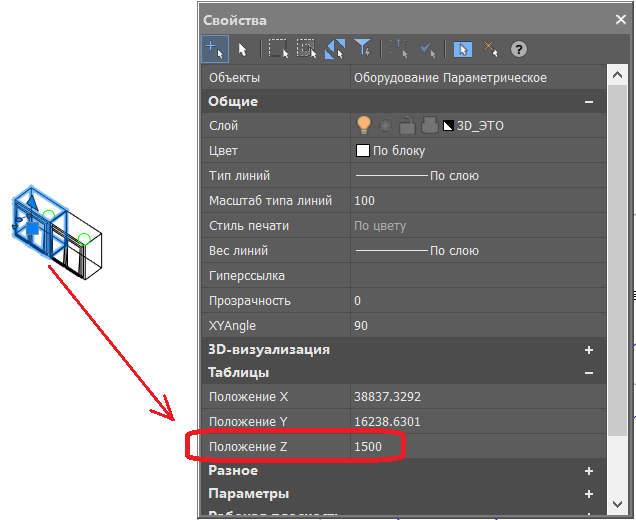636x520 pixels.
Task: Expand the Параметры section
Action: (589, 494)
